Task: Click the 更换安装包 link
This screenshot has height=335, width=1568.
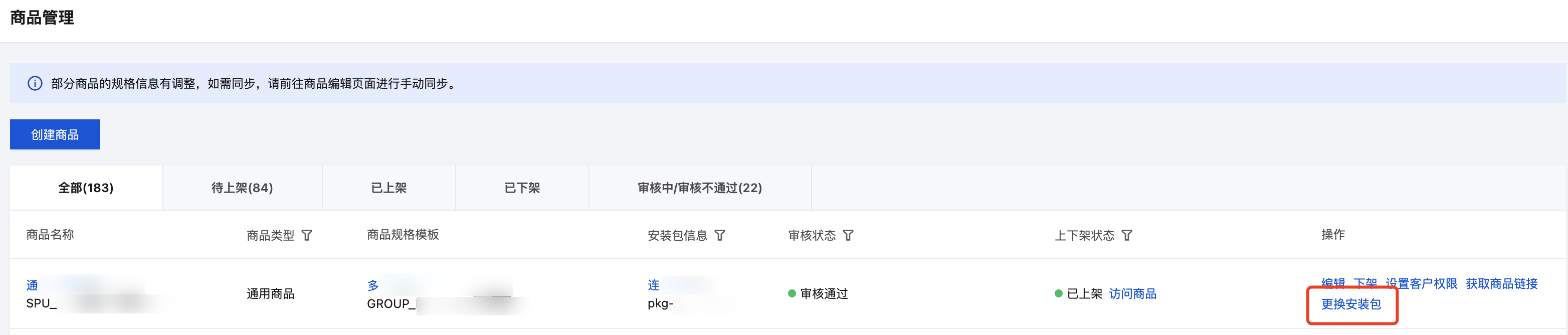Action: click(x=1350, y=304)
